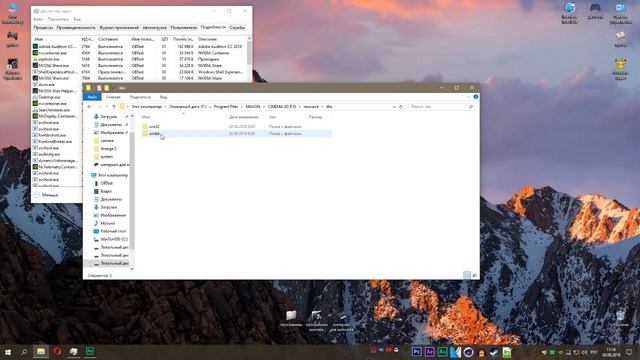Open Recycle Bin on desktop
640x360 pixels.
620,318
